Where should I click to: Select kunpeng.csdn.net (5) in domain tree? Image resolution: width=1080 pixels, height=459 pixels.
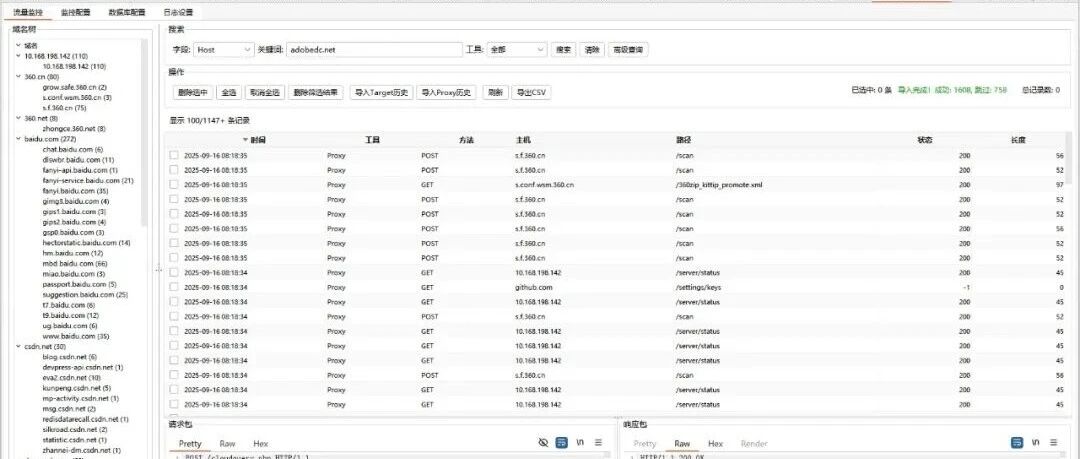click(x=76, y=388)
